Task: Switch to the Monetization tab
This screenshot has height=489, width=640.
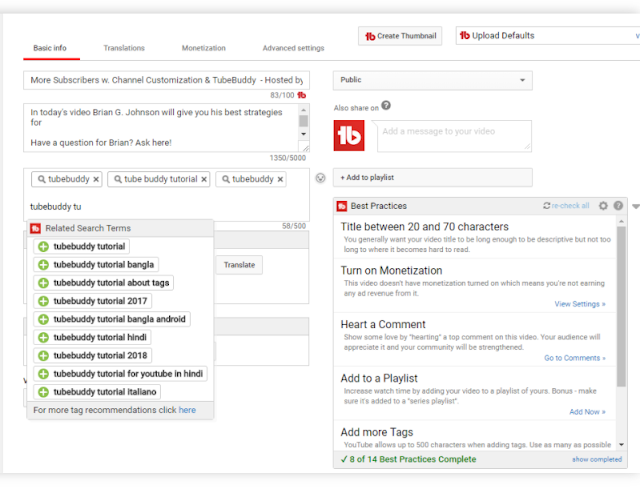Action: coord(204,48)
